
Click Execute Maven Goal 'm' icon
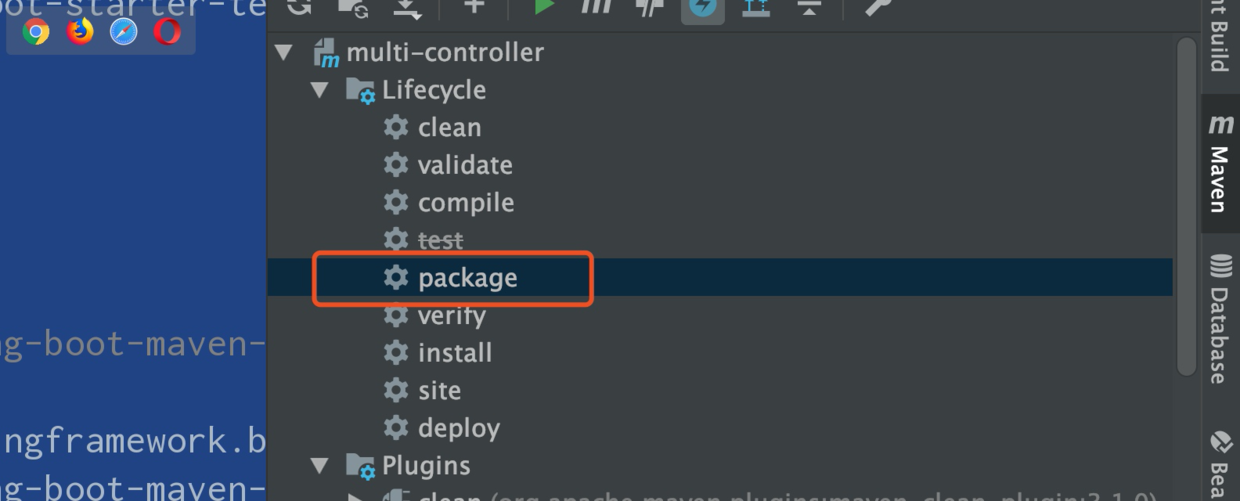point(596,5)
